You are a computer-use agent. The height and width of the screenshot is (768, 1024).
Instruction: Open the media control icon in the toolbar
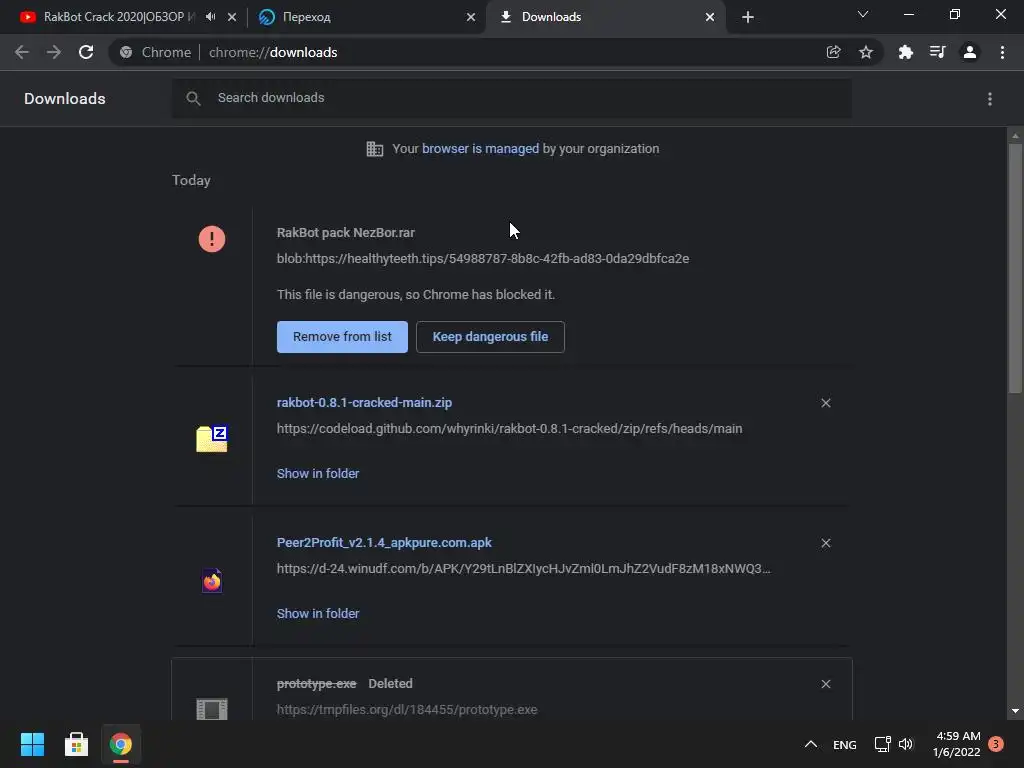937,52
